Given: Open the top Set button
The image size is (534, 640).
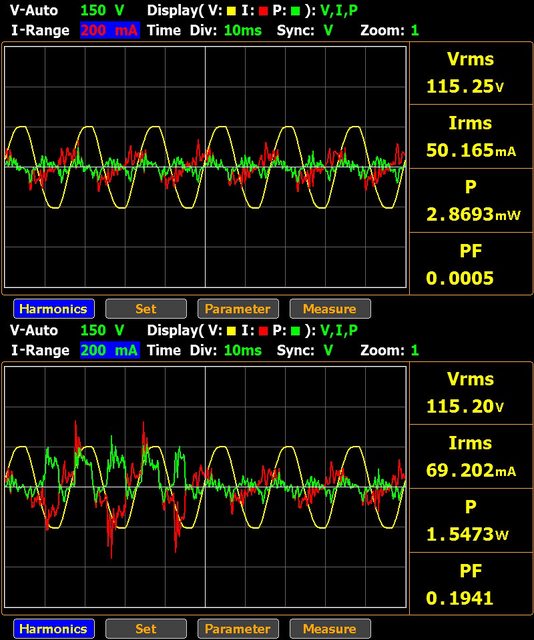Looking at the screenshot, I should coord(146,309).
